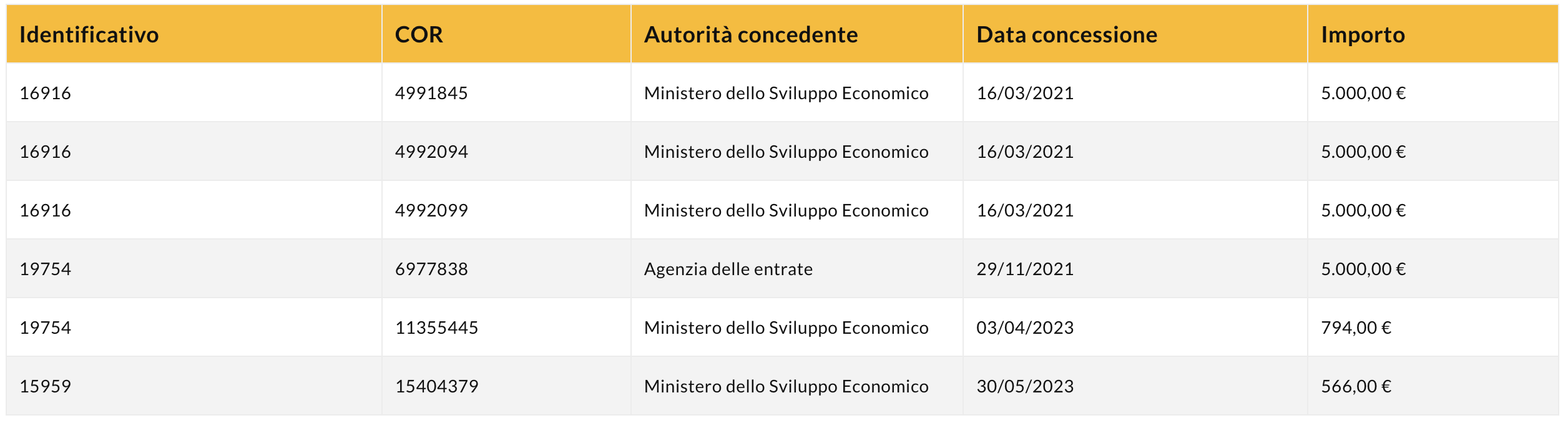Screen dimensions: 1568x423
Task: Click the Data concessione column header
Action: click(x=1066, y=35)
